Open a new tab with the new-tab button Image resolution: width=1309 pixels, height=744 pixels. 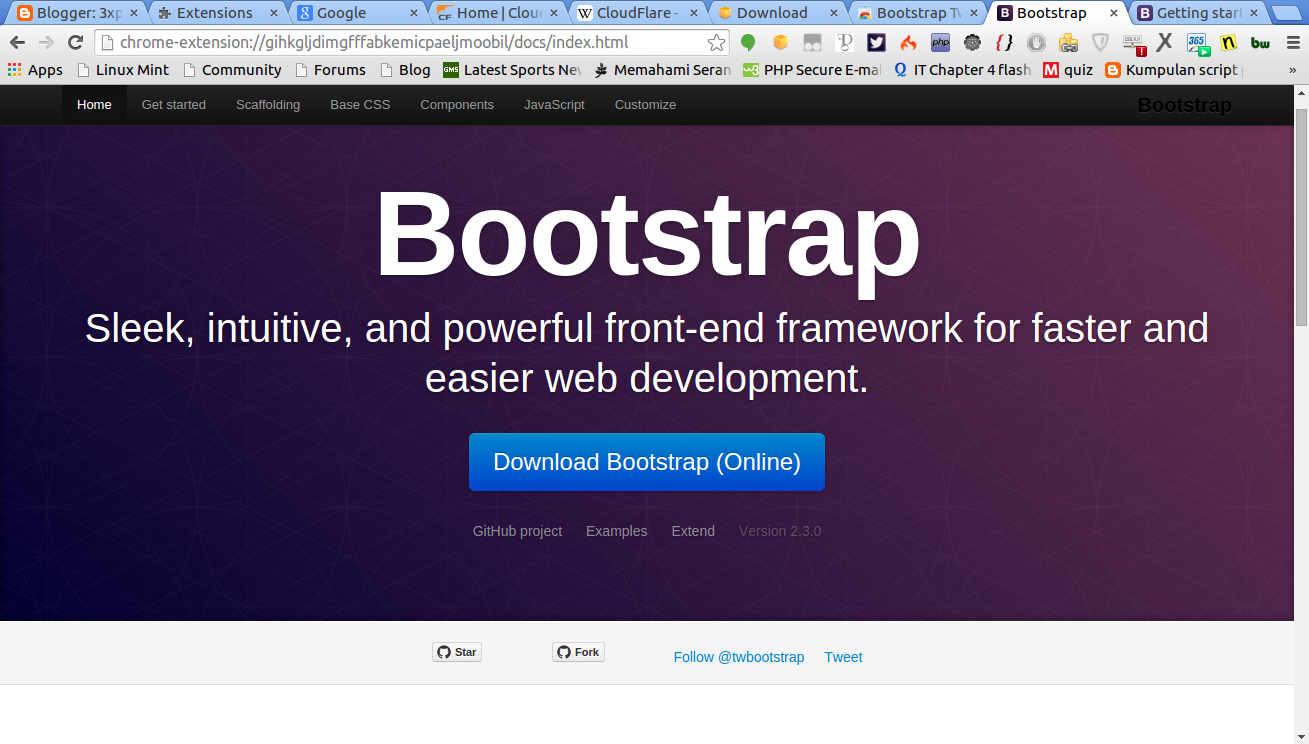tap(1286, 14)
